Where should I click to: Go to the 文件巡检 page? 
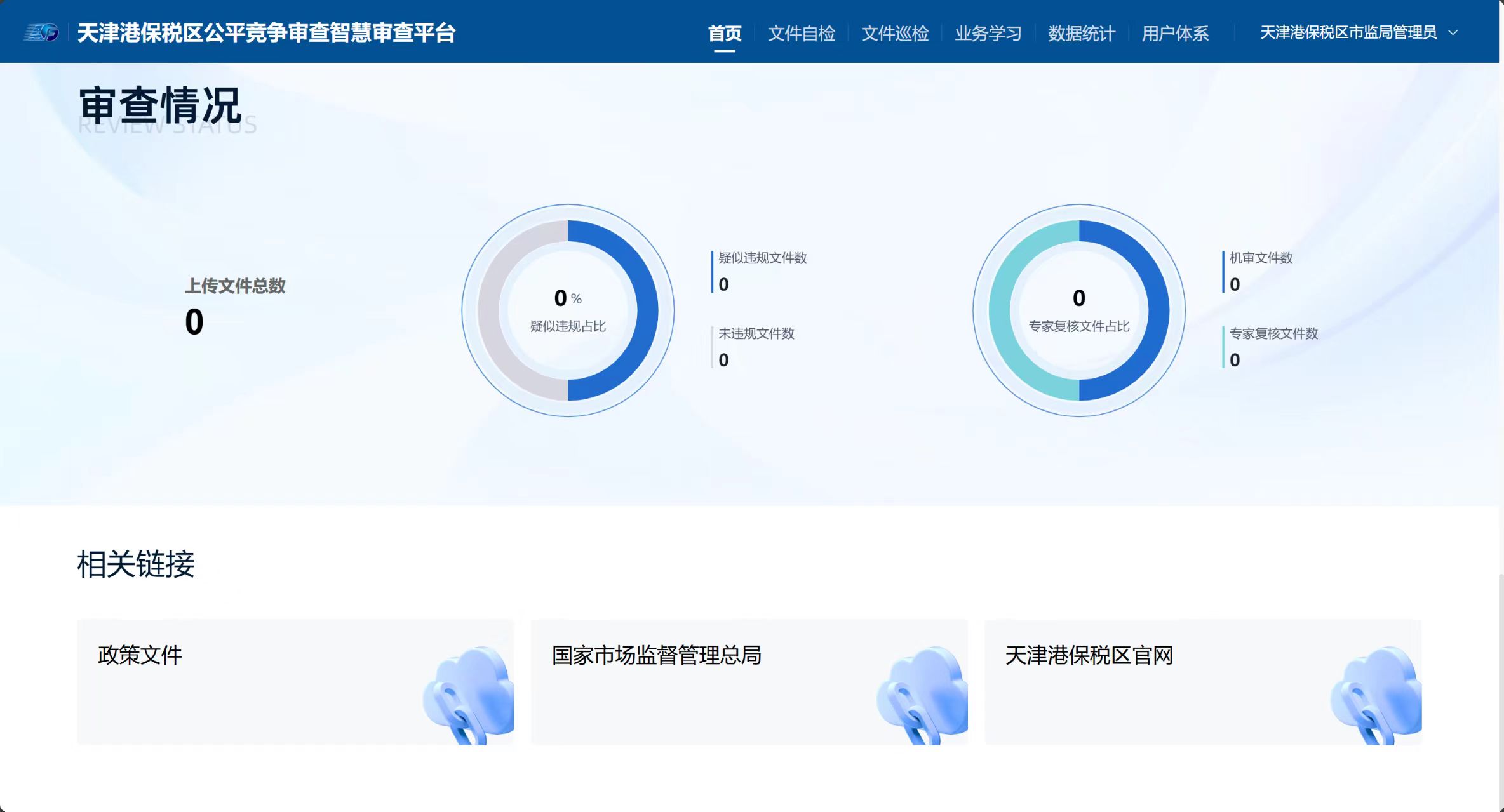(x=894, y=33)
